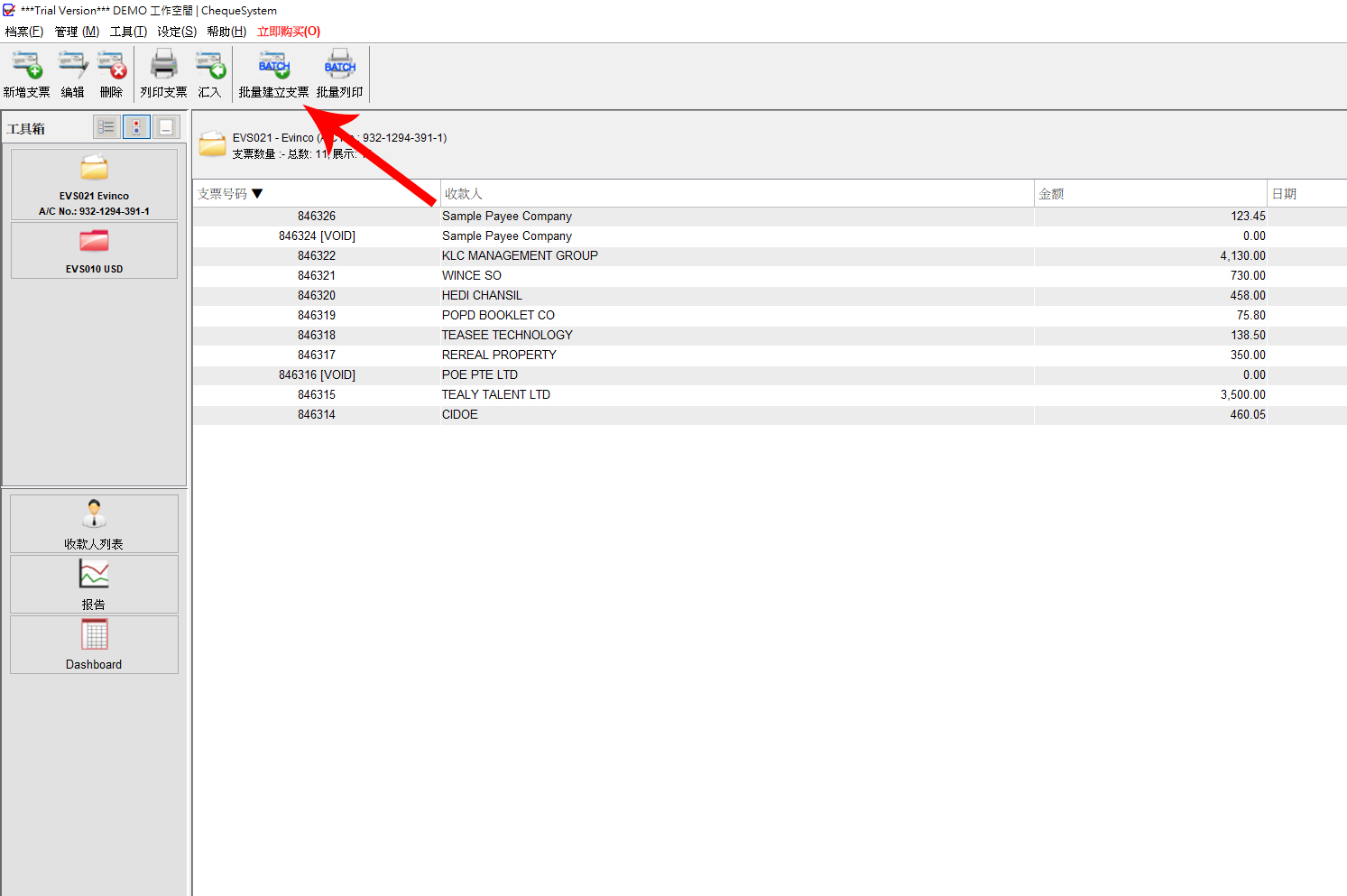This screenshot has height=896, width=1347.
Task: Click amount 458.00
Action: pos(1248,296)
